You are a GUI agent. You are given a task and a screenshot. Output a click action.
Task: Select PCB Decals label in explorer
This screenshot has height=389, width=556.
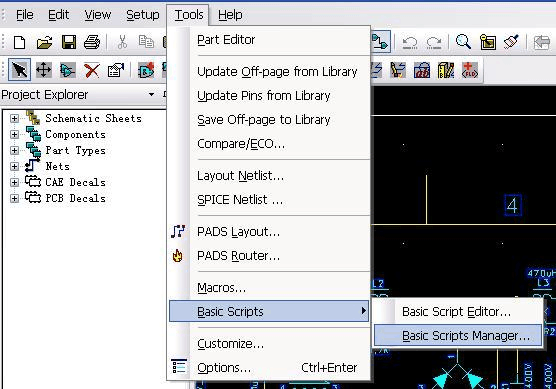pyautogui.click(x=76, y=198)
